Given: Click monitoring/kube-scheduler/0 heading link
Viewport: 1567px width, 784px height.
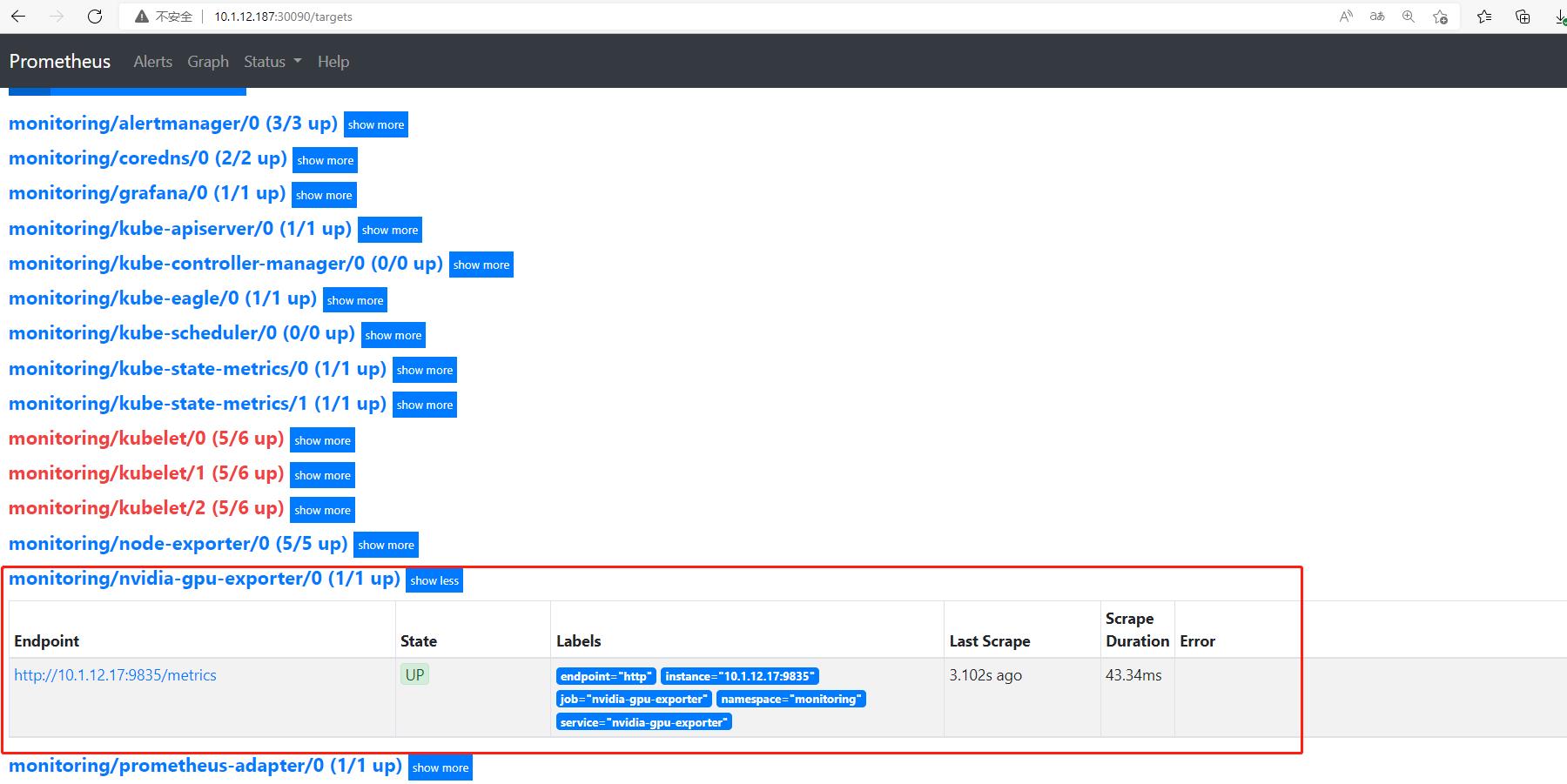Looking at the screenshot, I should [x=182, y=333].
